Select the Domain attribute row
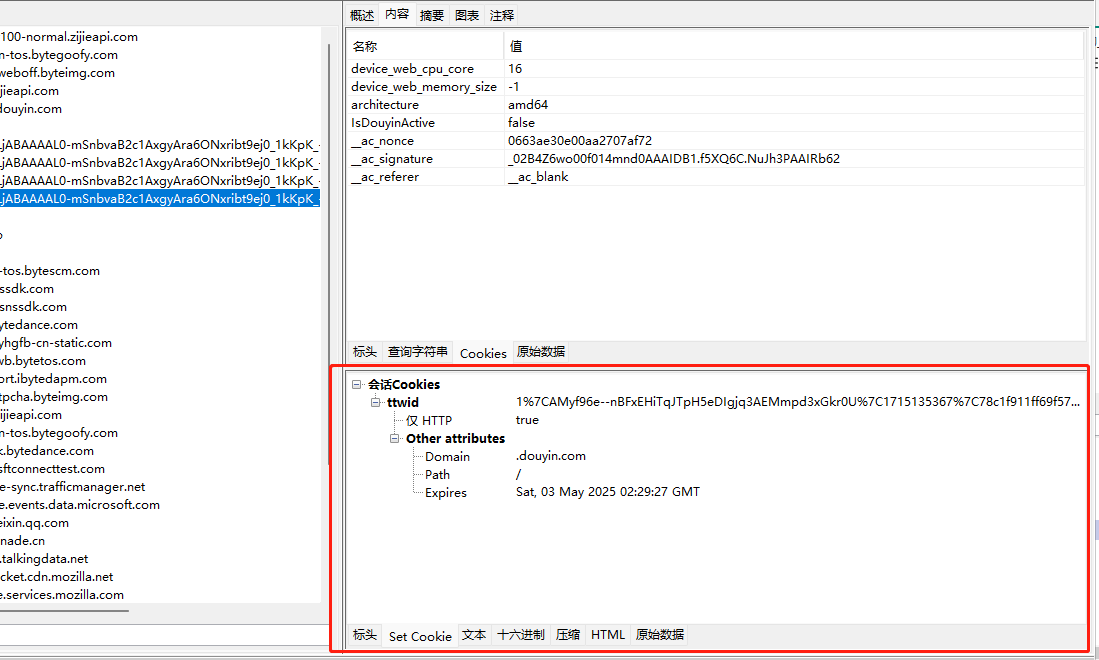This screenshot has width=1099, height=660. point(447,457)
